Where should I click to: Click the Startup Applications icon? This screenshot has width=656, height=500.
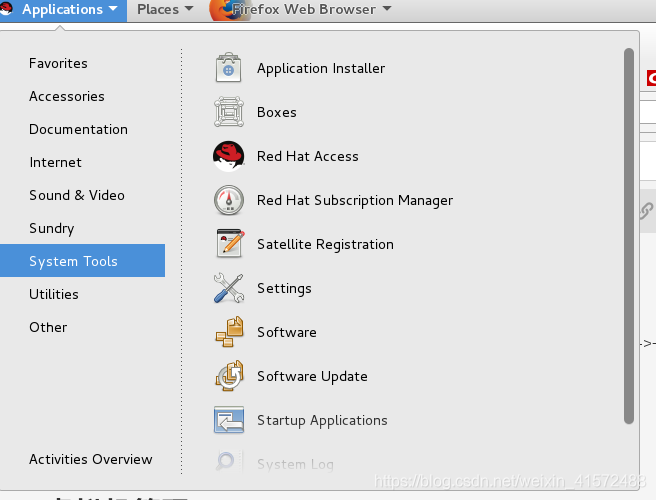(x=228, y=420)
